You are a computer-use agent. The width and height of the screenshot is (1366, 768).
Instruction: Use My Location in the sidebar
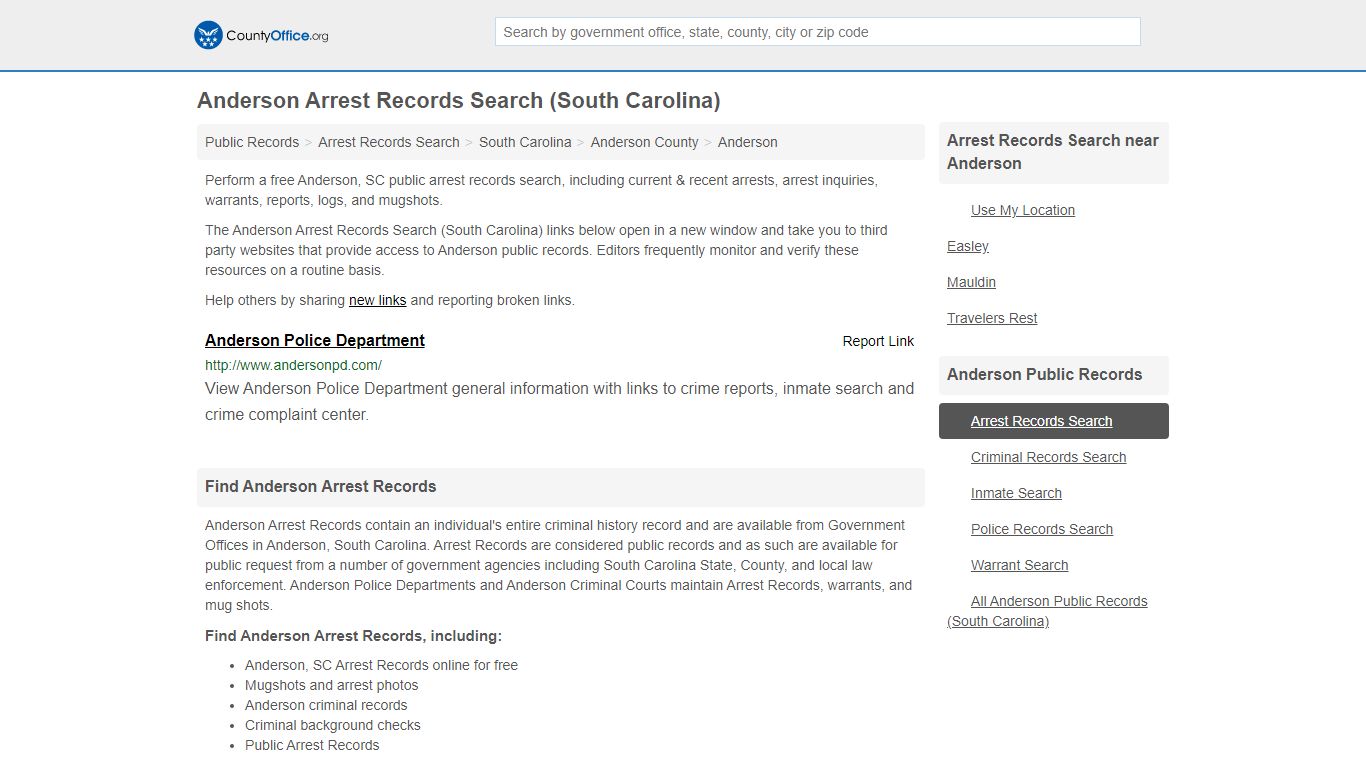click(x=1023, y=210)
